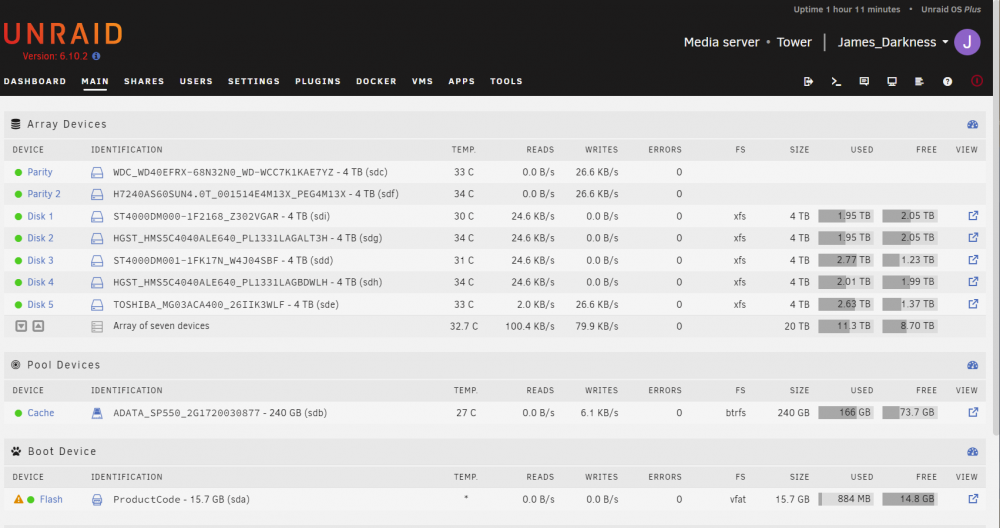
Task: Click the Disk 3 used space bar 2.77 TB
Action: click(x=846, y=260)
